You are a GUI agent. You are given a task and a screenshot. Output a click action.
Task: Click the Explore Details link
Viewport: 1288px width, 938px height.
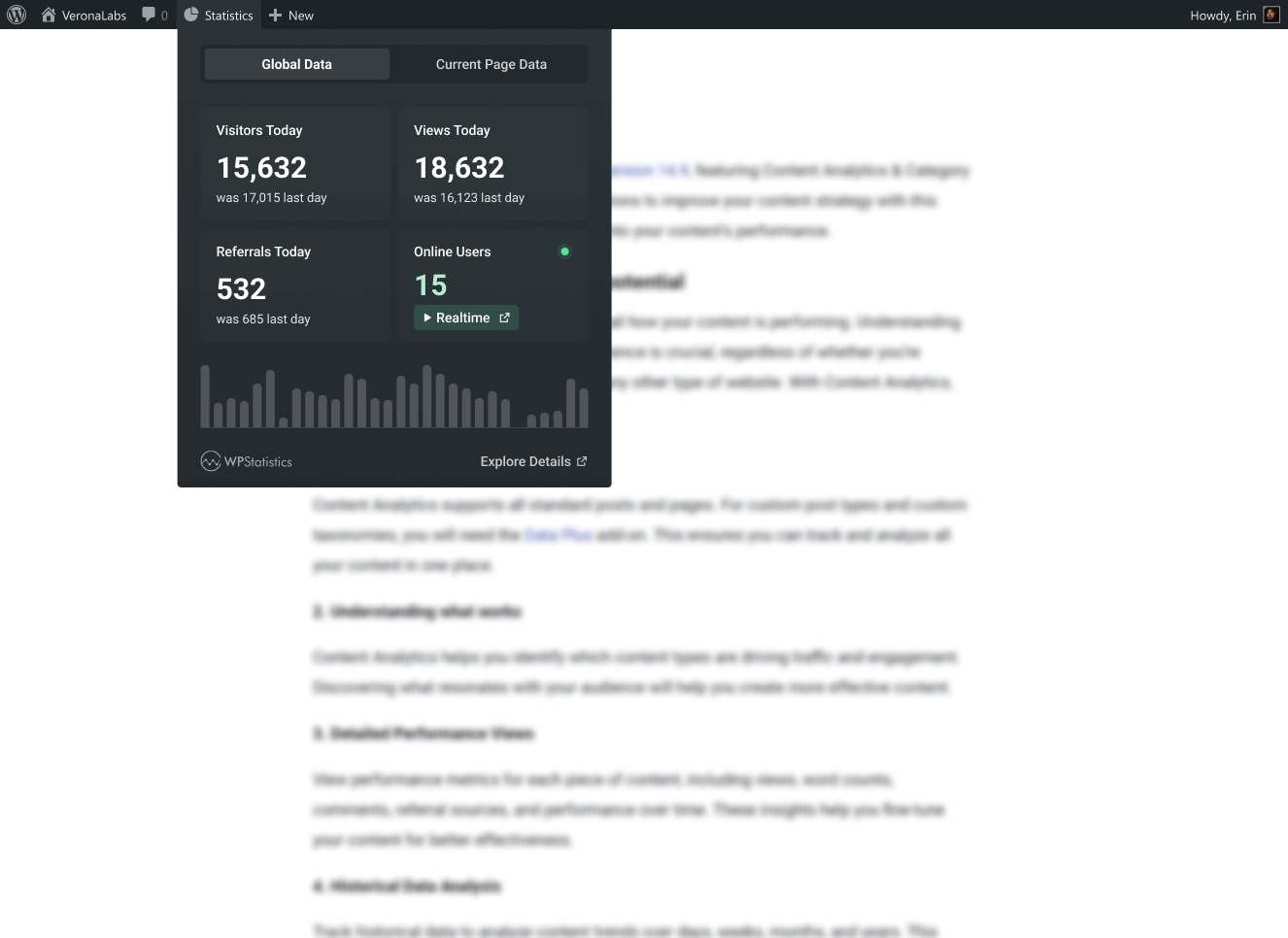525,461
